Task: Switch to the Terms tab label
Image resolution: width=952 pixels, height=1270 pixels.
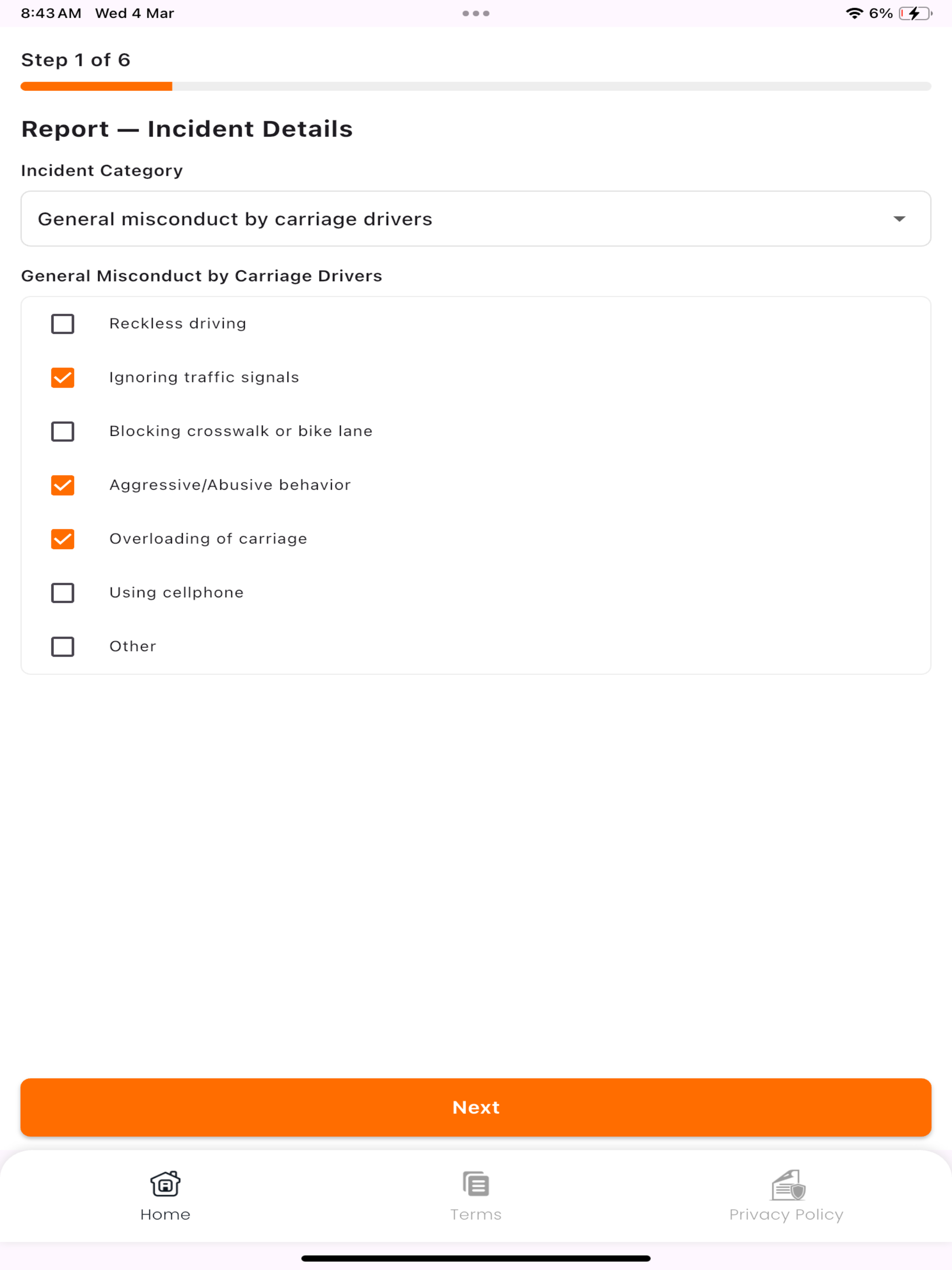Action: click(476, 1214)
